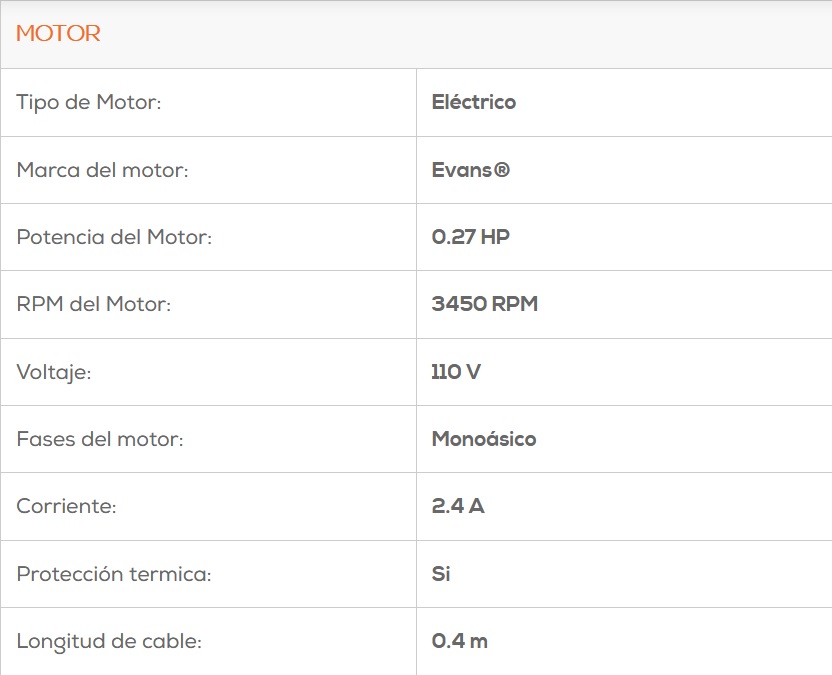Click the 'Si' thermal protection value

[441, 575]
